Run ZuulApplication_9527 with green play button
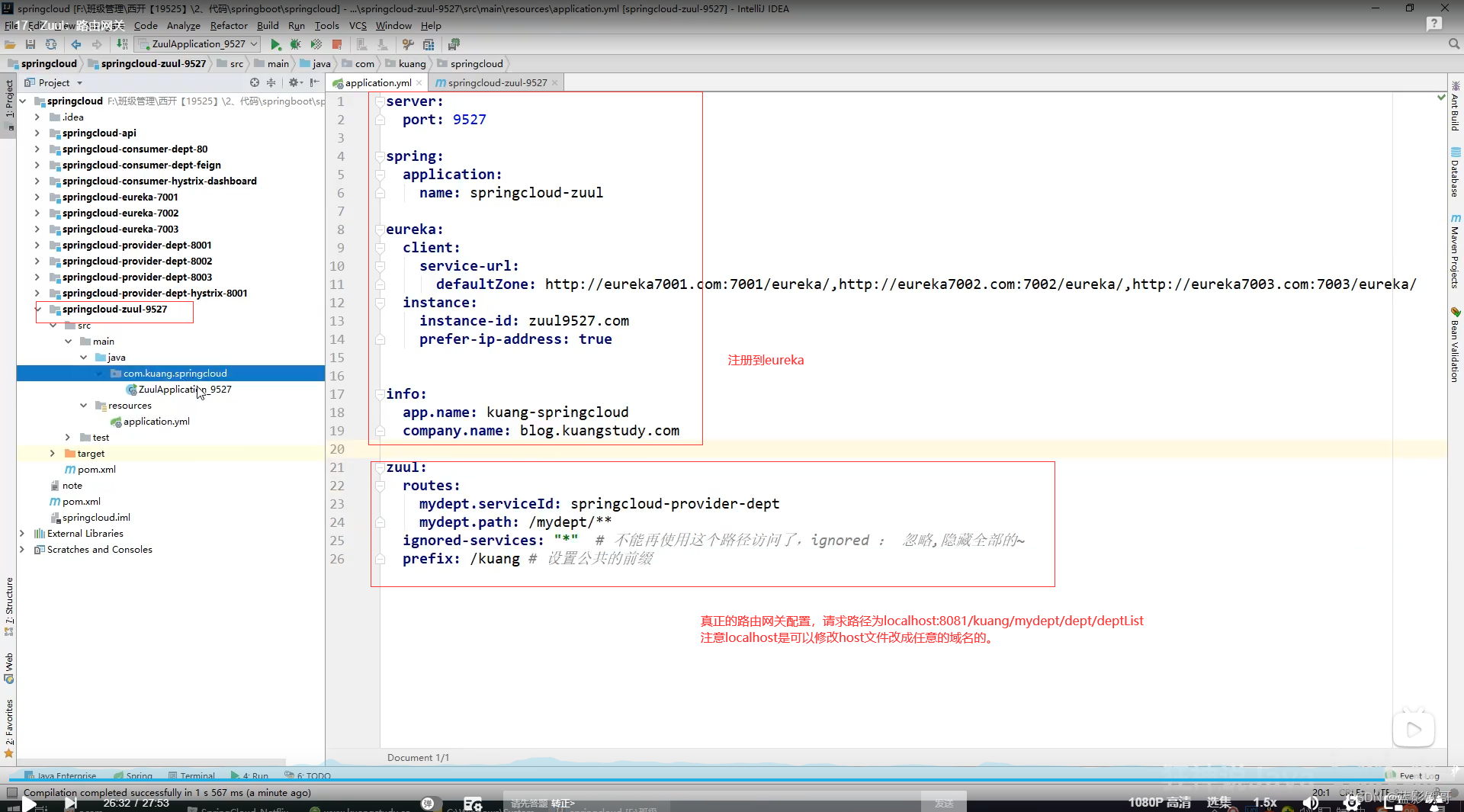The height and width of the screenshot is (812, 1464). pyautogui.click(x=276, y=44)
